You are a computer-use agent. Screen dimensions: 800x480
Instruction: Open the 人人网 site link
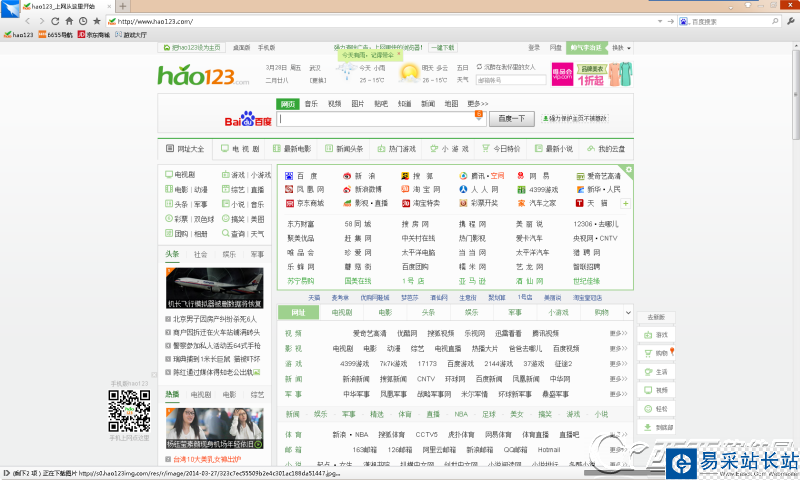[x=479, y=189]
